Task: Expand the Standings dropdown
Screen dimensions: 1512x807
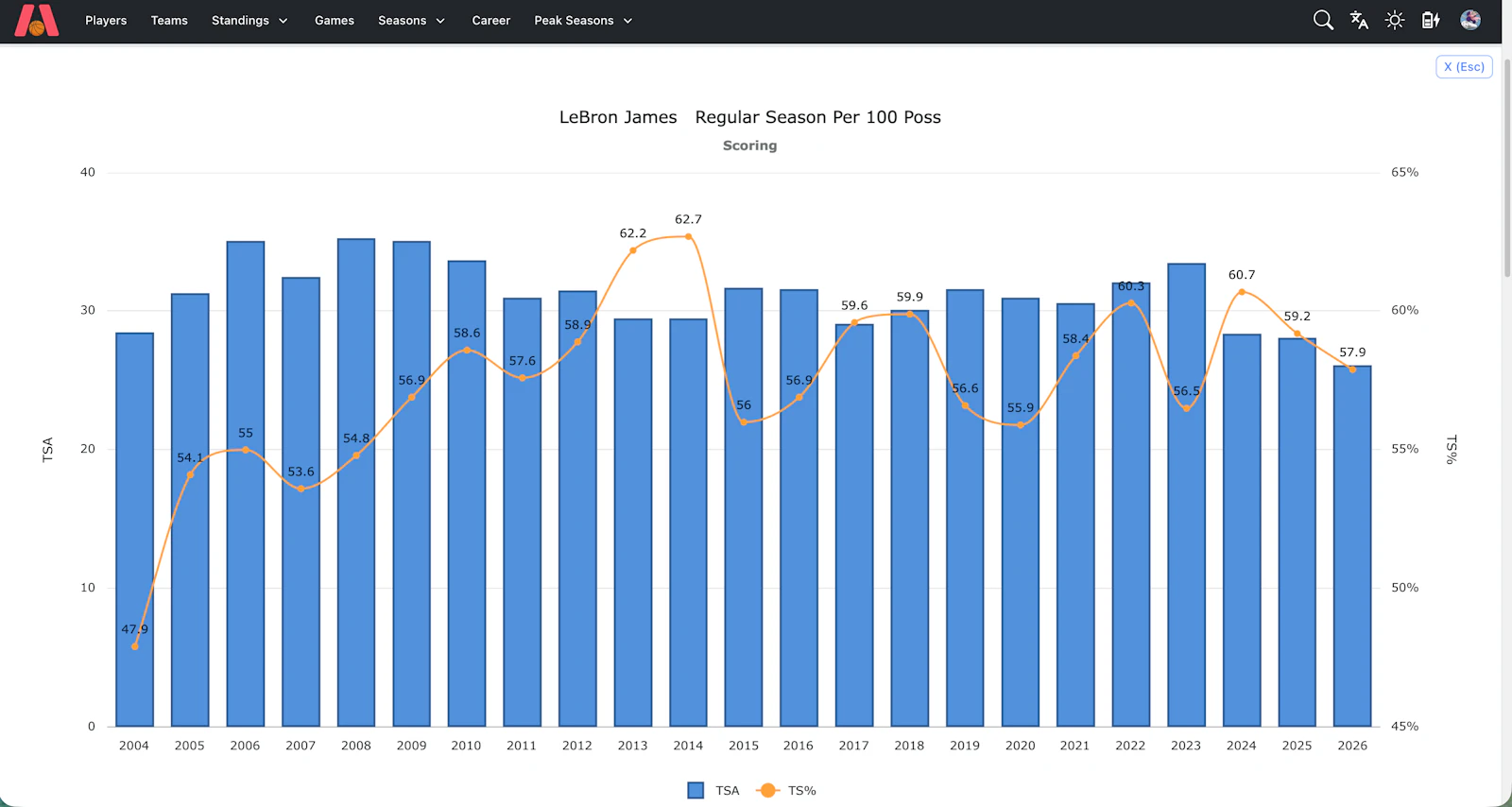Action: (249, 20)
